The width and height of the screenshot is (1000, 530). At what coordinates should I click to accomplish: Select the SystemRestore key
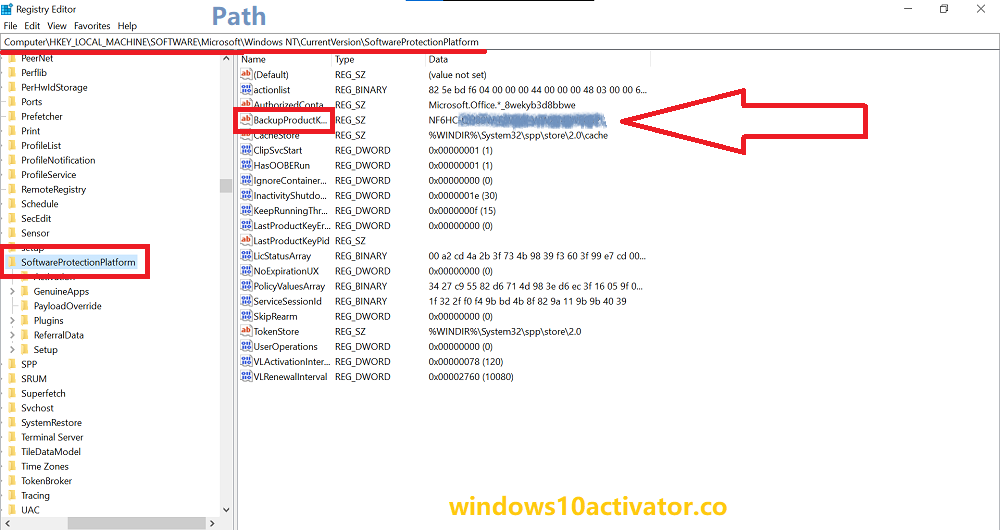pos(51,423)
